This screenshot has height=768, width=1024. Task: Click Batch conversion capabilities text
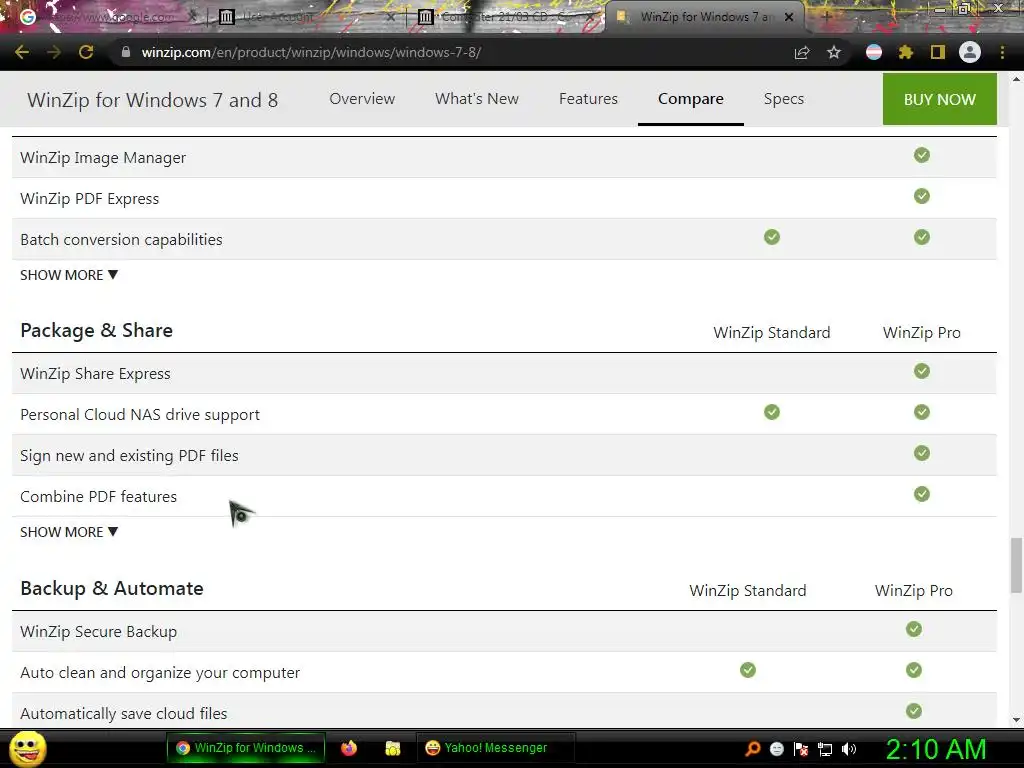click(x=121, y=240)
